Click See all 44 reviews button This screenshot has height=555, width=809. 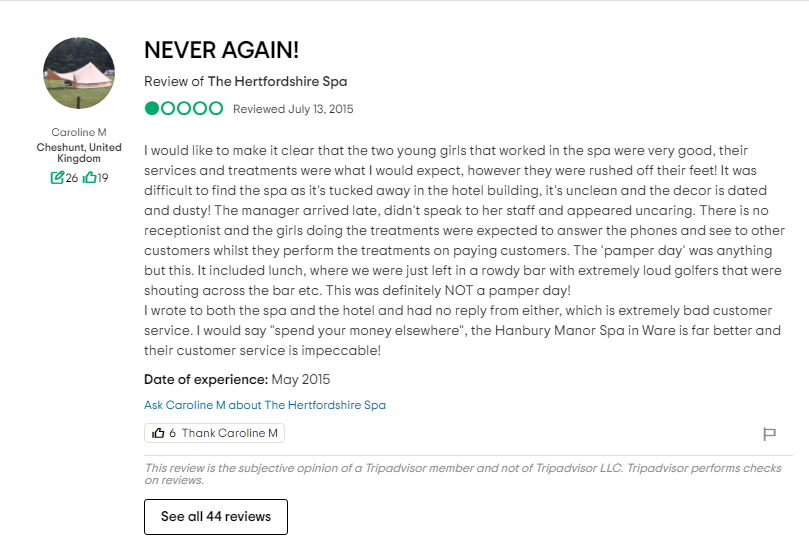[x=216, y=517]
